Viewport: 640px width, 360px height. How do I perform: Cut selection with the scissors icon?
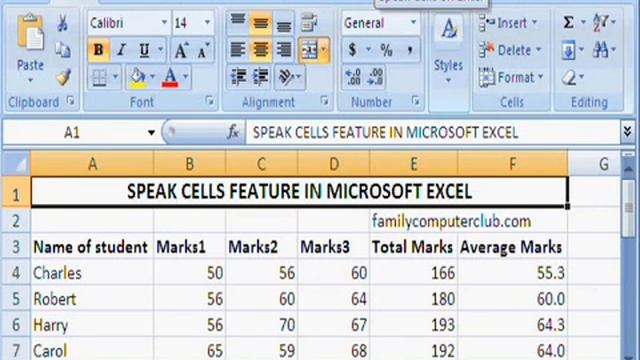tap(62, 23)
